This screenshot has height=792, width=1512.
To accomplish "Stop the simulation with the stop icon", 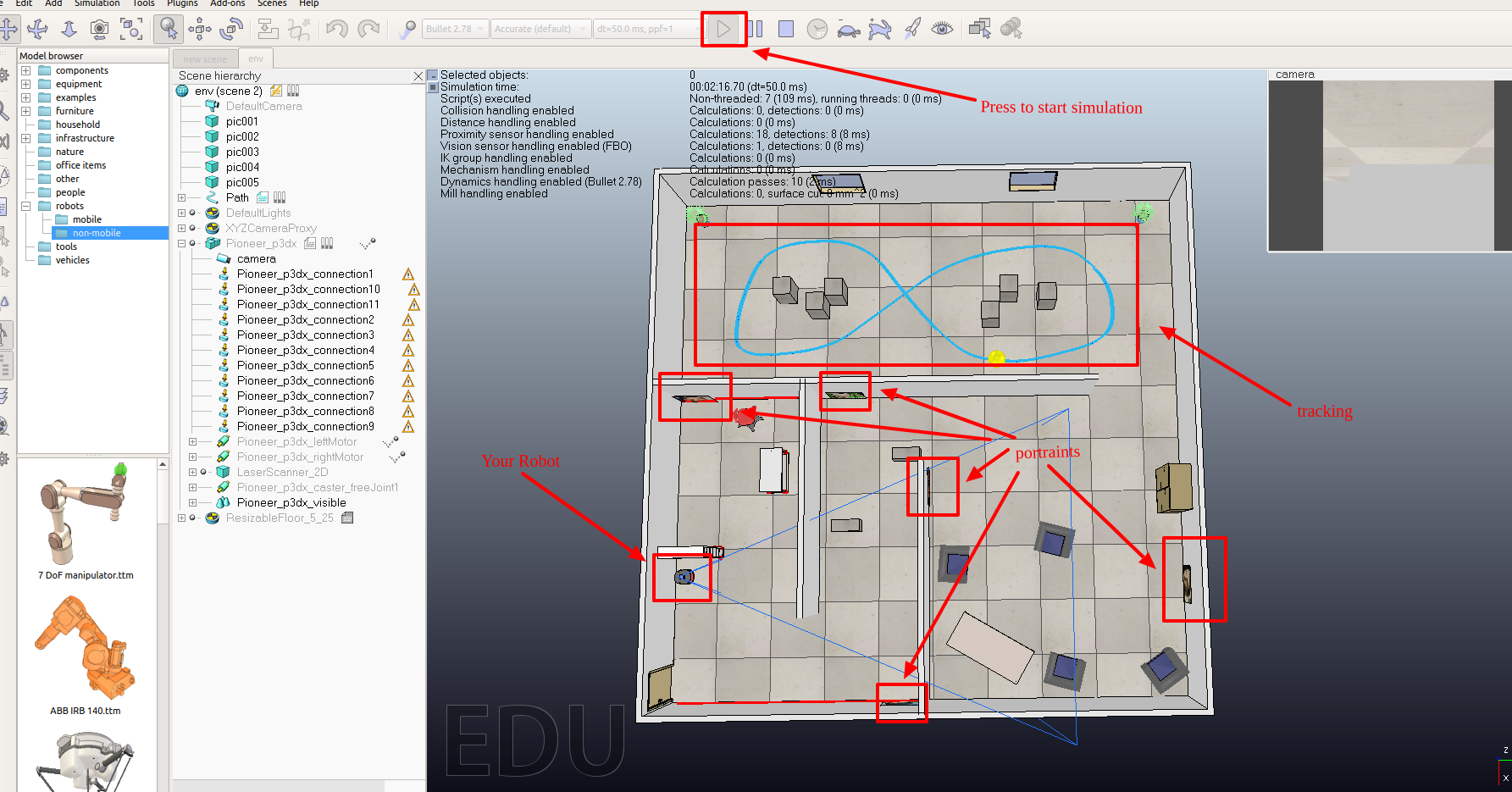I will pyautogui.click(x=786, y=28).
